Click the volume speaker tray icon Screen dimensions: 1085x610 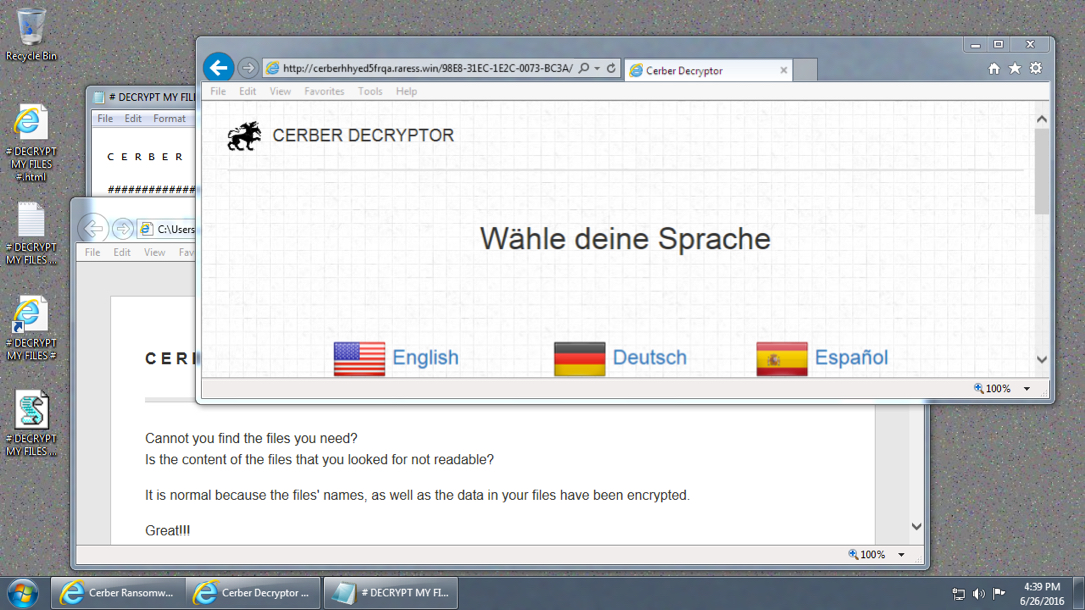[978, 594]
